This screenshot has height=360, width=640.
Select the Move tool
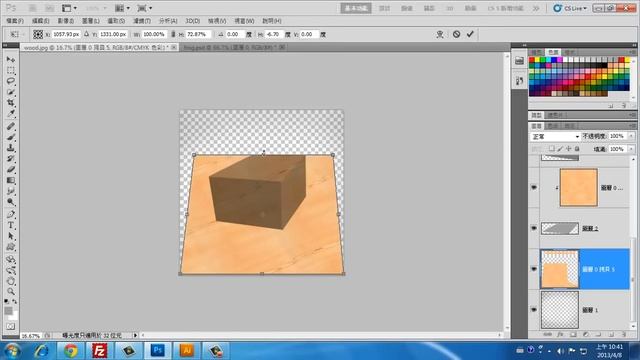point(11,60)
